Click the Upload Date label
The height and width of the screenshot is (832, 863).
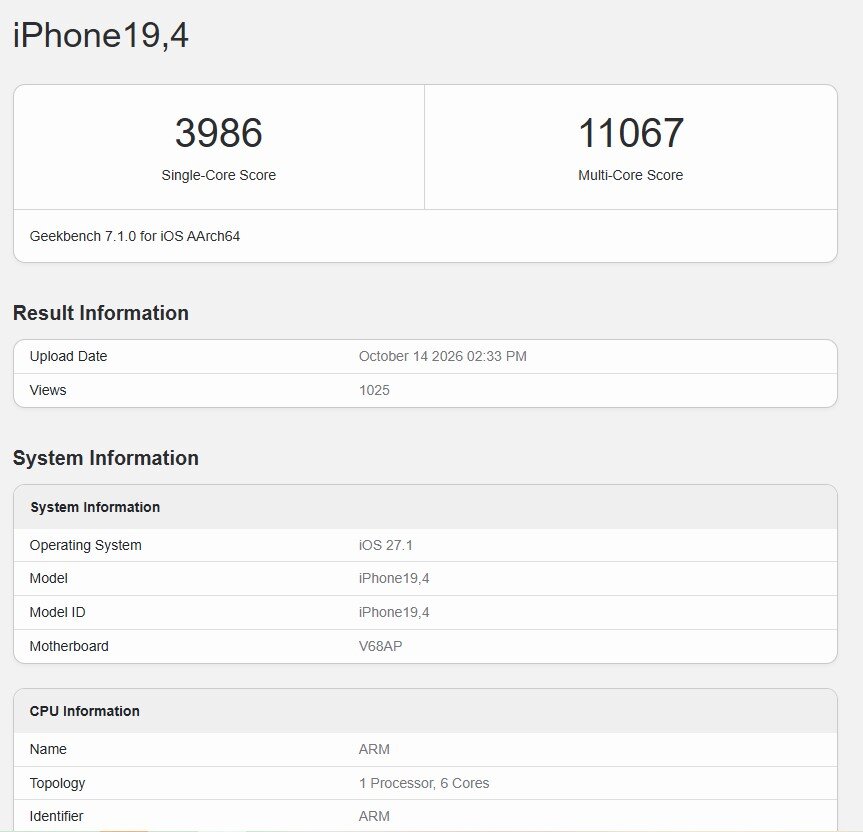[68, 356]
